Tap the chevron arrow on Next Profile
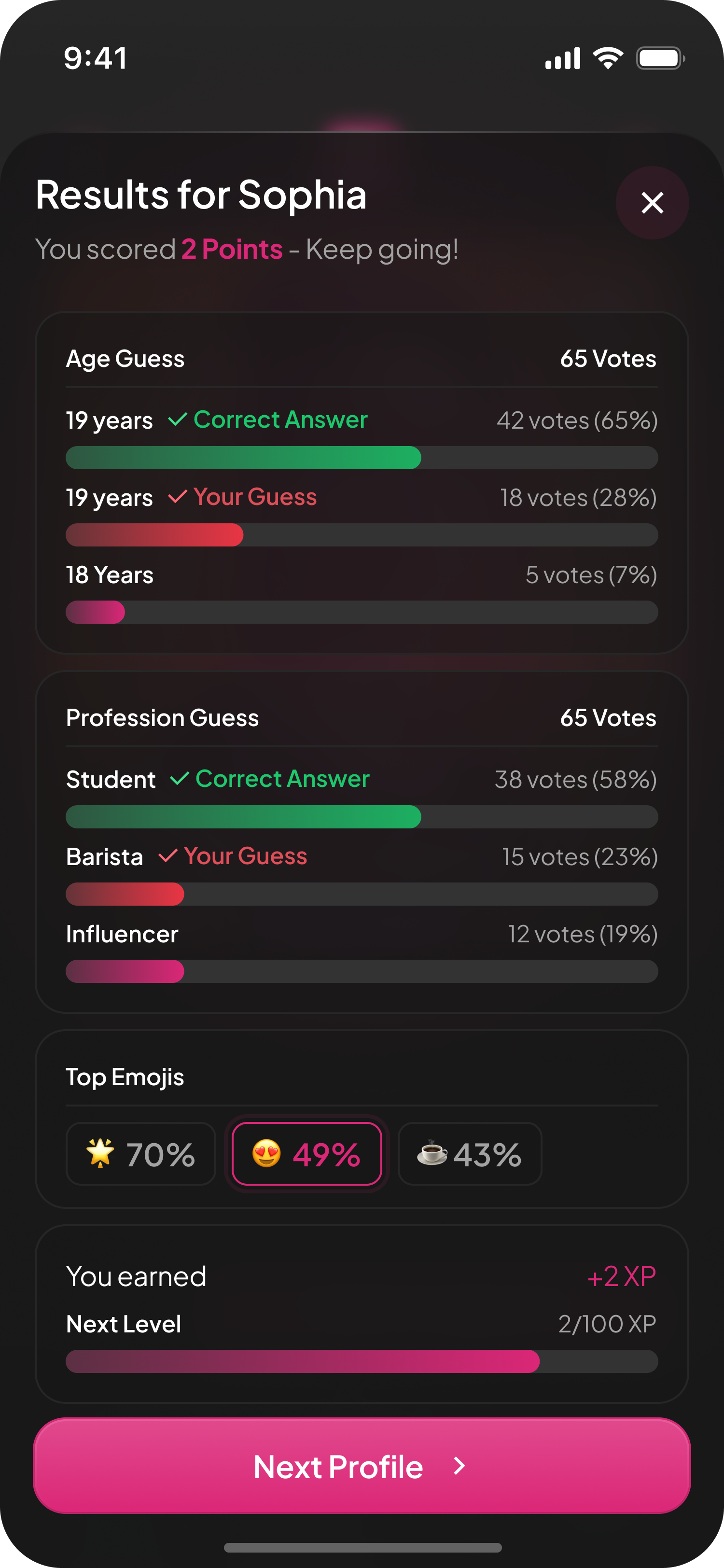The width and height of the screenshot is (724, 1568). pyautogui.click(x=459, y=1466)
